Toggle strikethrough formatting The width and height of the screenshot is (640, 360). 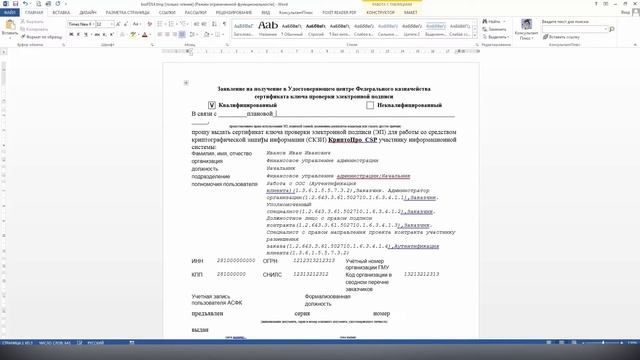pyautogui.click(x=97, y=35)
